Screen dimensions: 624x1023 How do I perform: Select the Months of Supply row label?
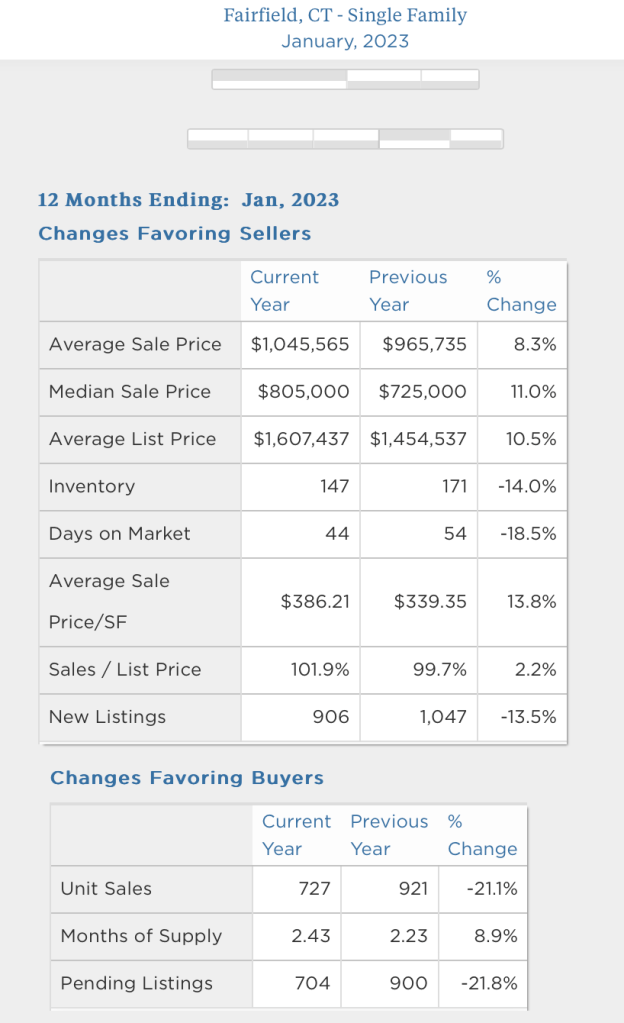pyautogui.click(x=141, y=936)
